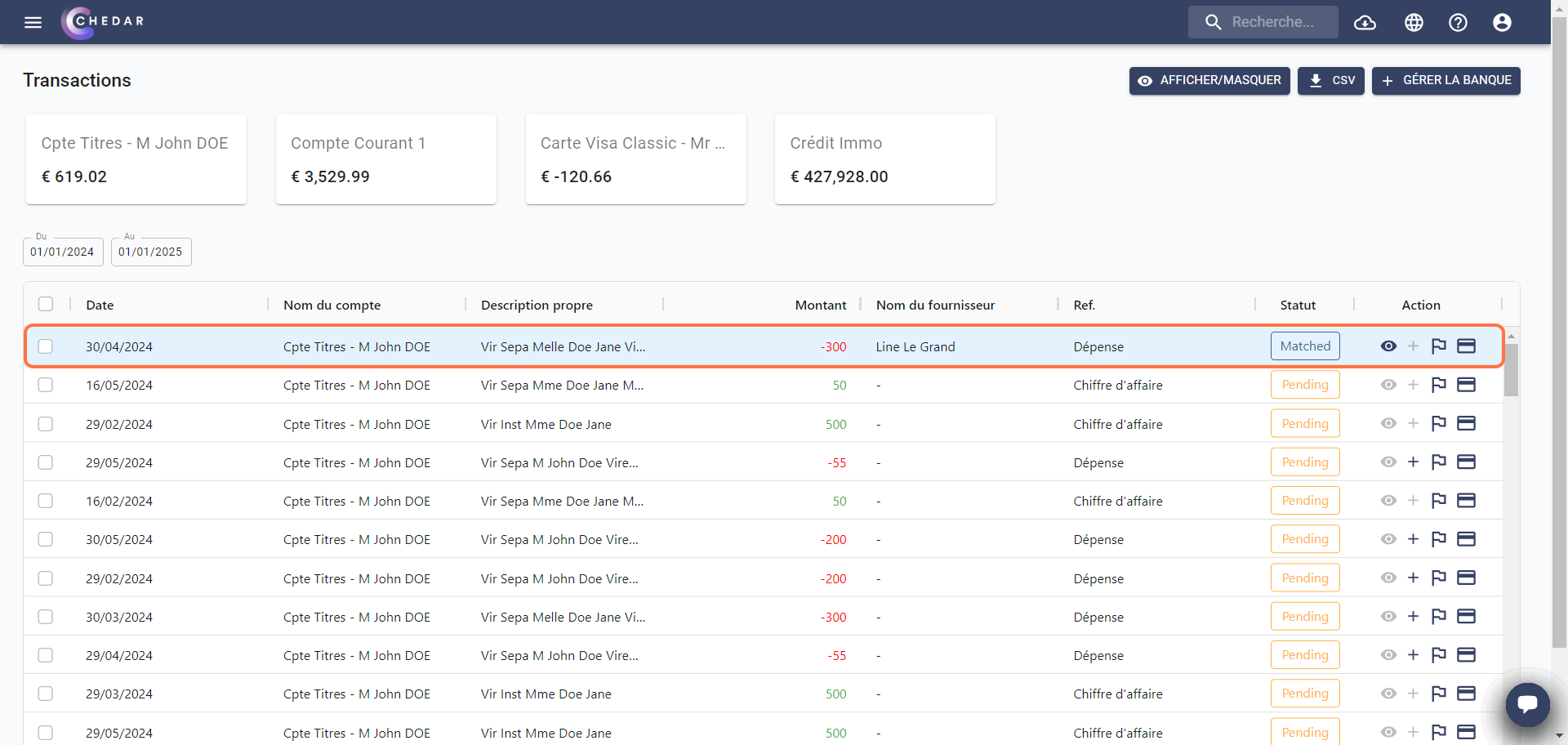
Task: Select the Cpte Titres - M John DOE card
Action: click(x=136, y=159)
